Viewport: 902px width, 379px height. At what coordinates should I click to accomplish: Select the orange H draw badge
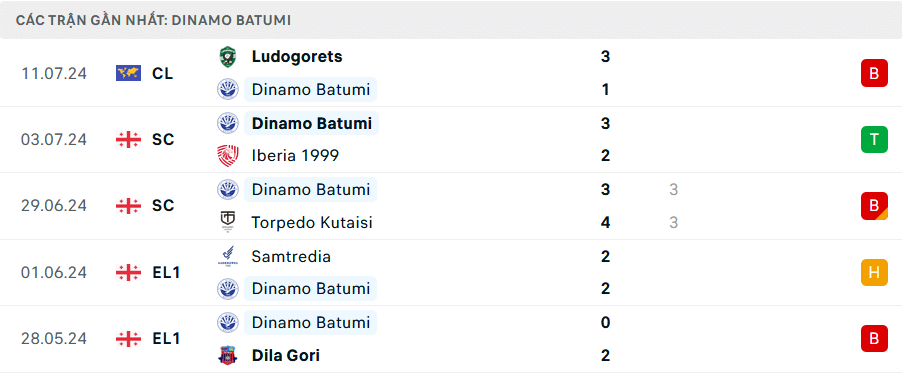pyautogui.click(x=874, y=273)
